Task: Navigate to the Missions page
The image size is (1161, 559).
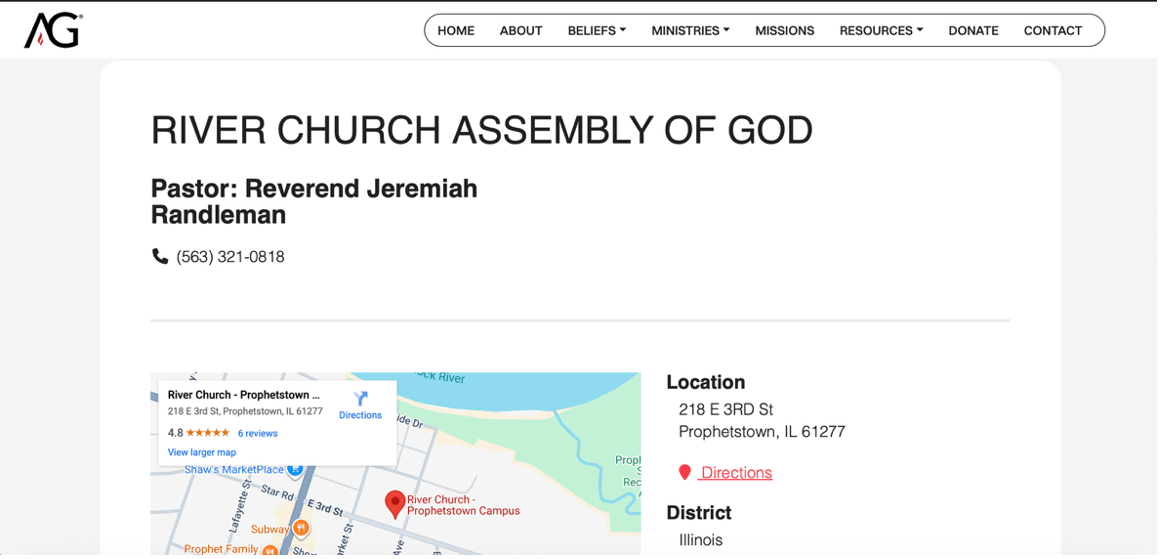Action: [785, 31]
